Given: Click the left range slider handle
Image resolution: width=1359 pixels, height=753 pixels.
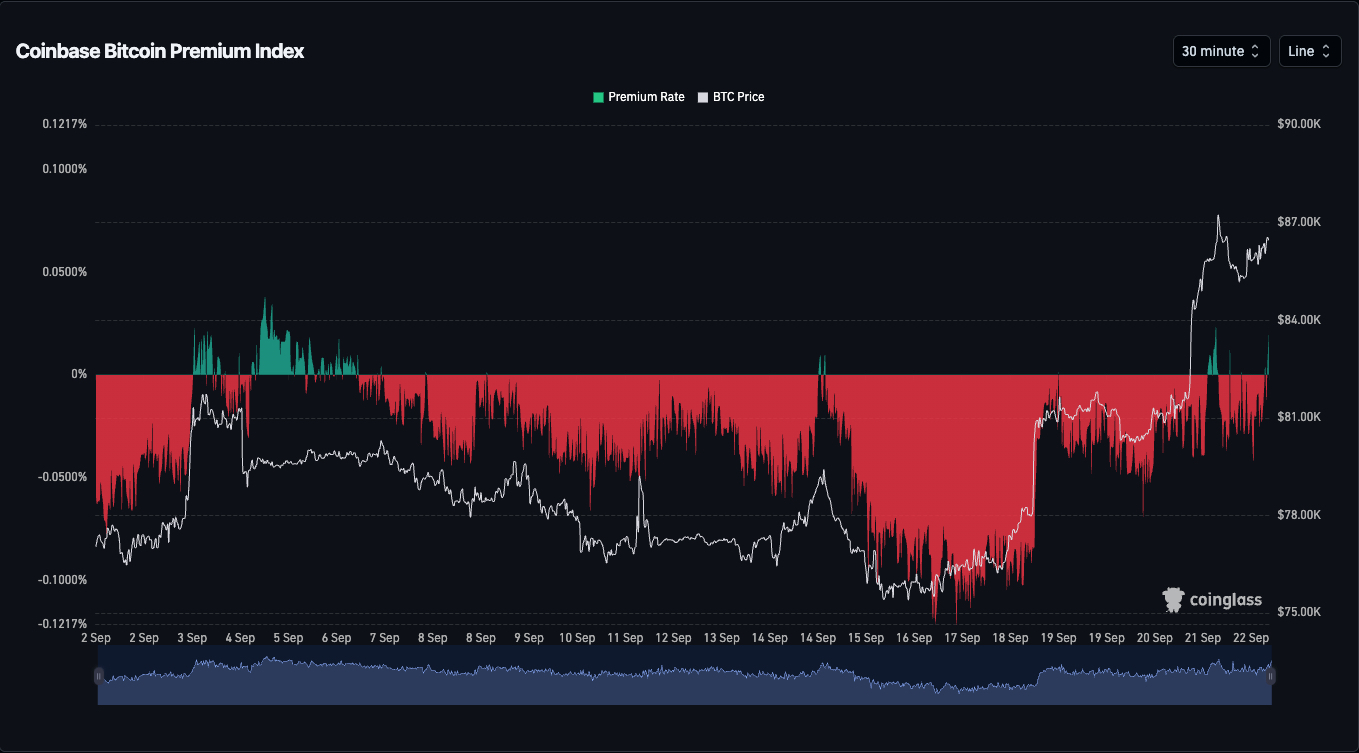Looking at the screenshot, I should tap(98, 676).
